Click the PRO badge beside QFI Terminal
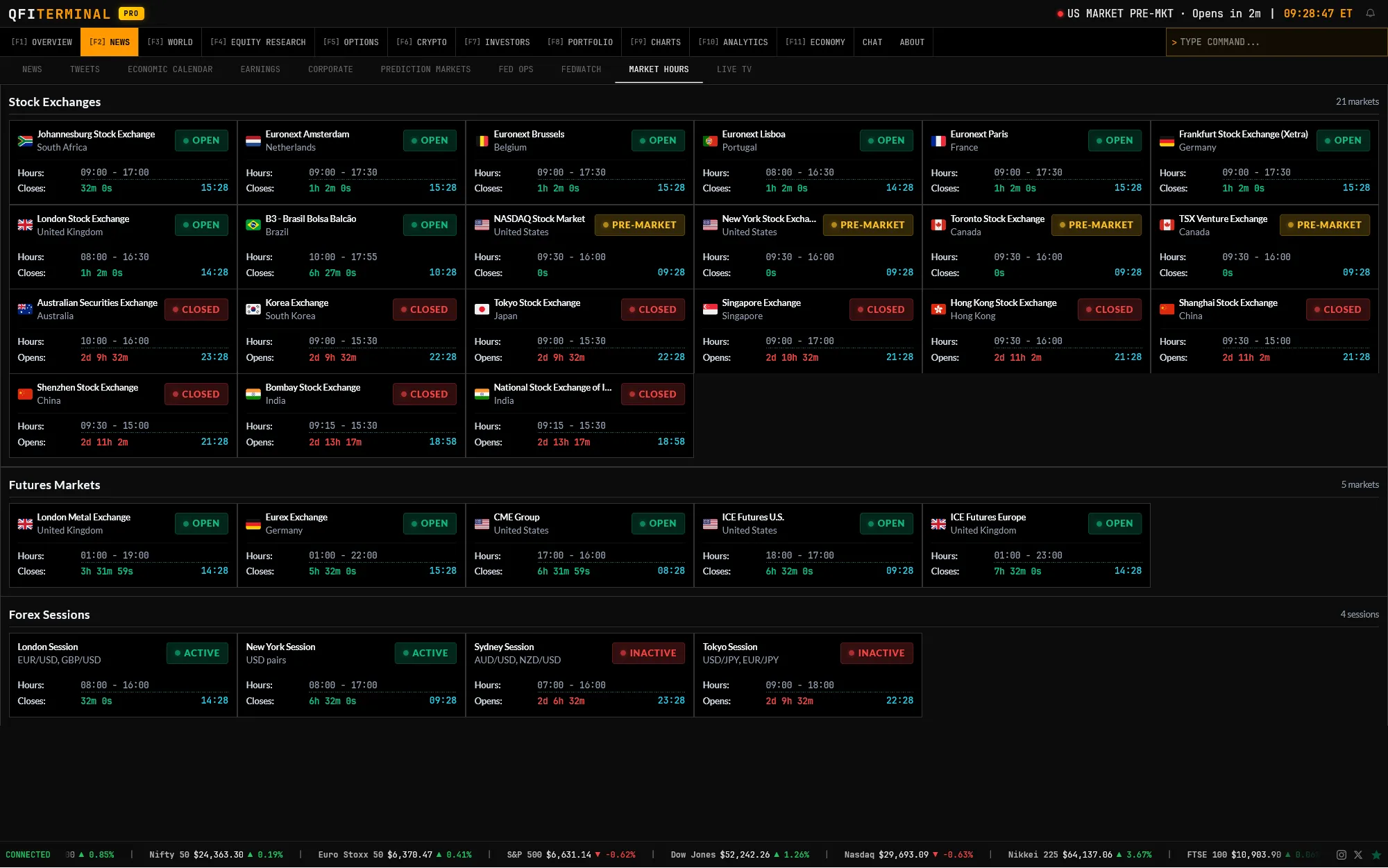This screenshot has height=868, width=1388. click(131, 13)
